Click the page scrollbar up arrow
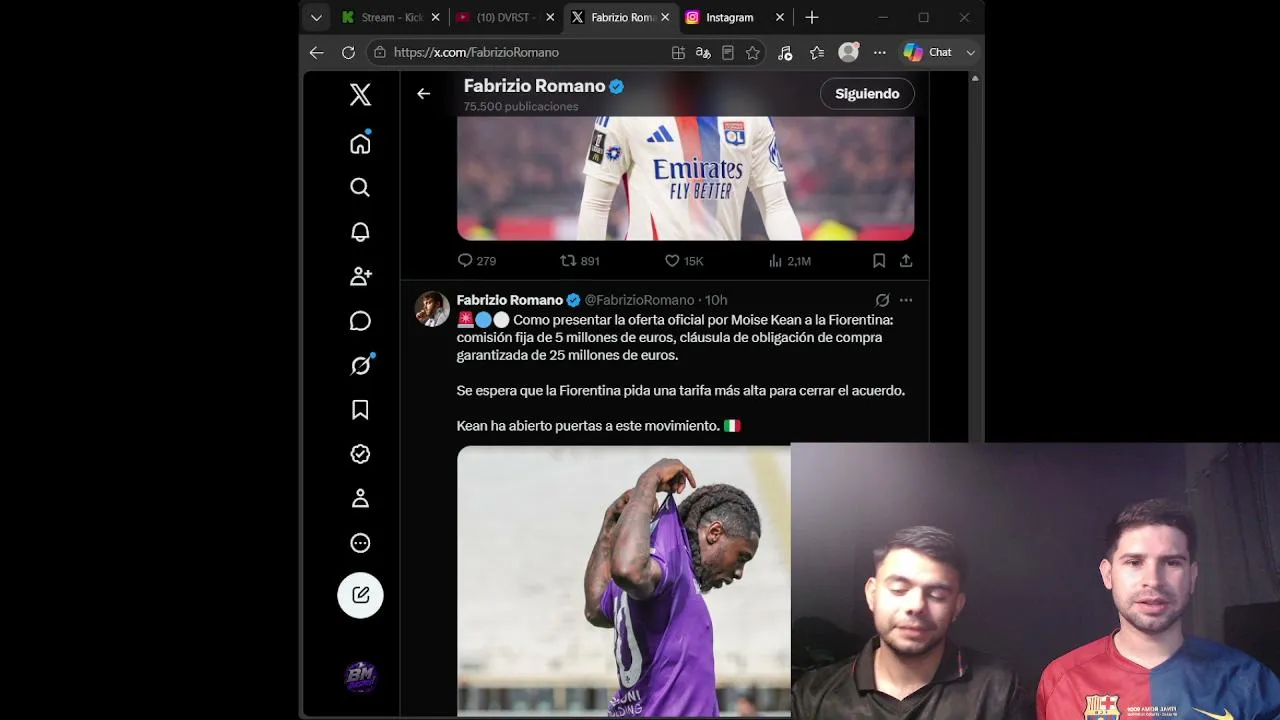This screenshot has width=1280, height=720. [976, 78]
